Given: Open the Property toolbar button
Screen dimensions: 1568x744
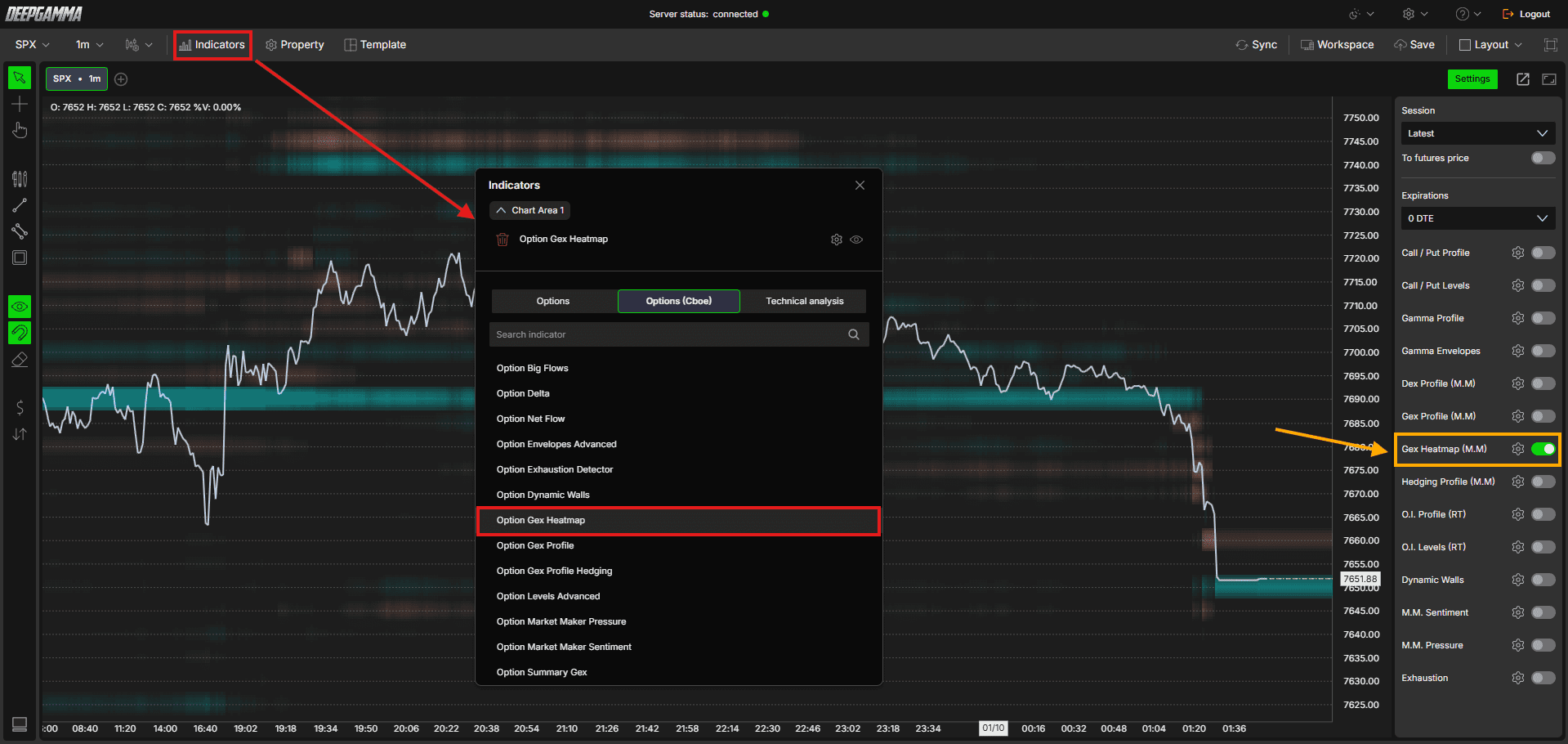Looking at the screenshot, I should click(295, 45).
